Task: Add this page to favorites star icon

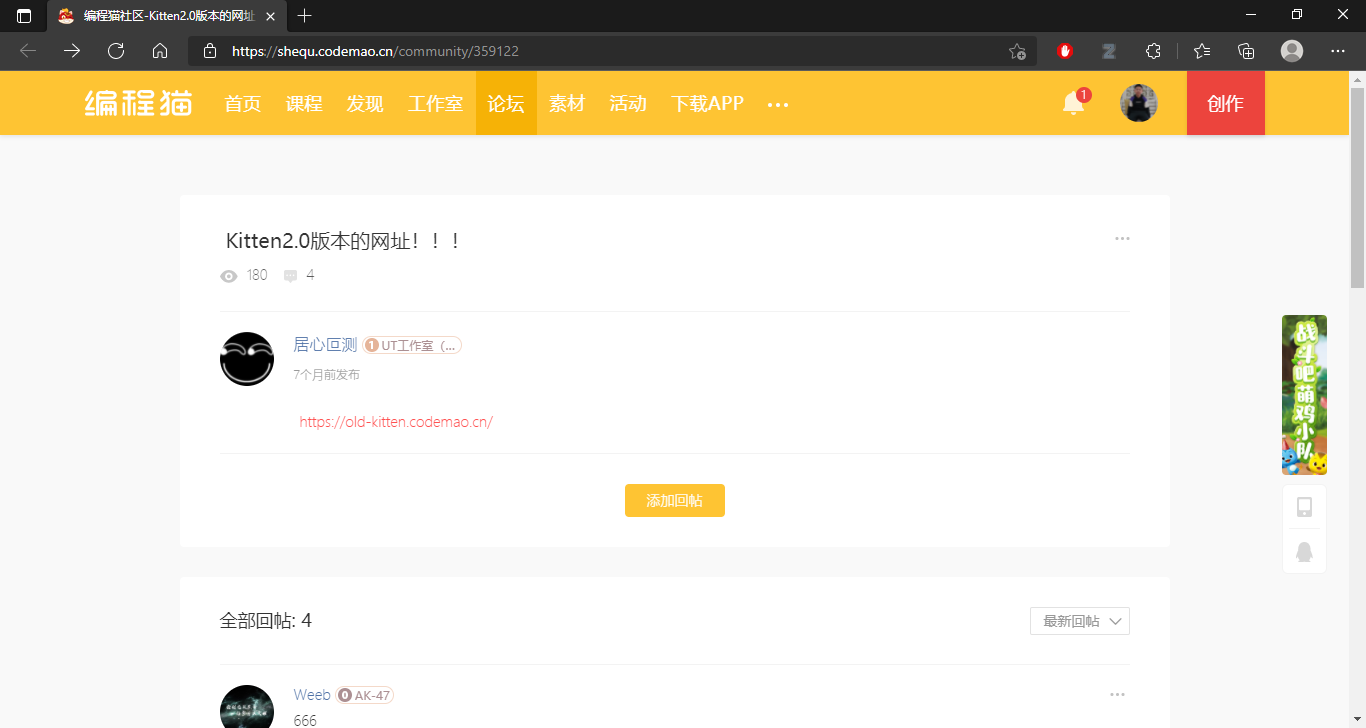Action: [1017, 51]
